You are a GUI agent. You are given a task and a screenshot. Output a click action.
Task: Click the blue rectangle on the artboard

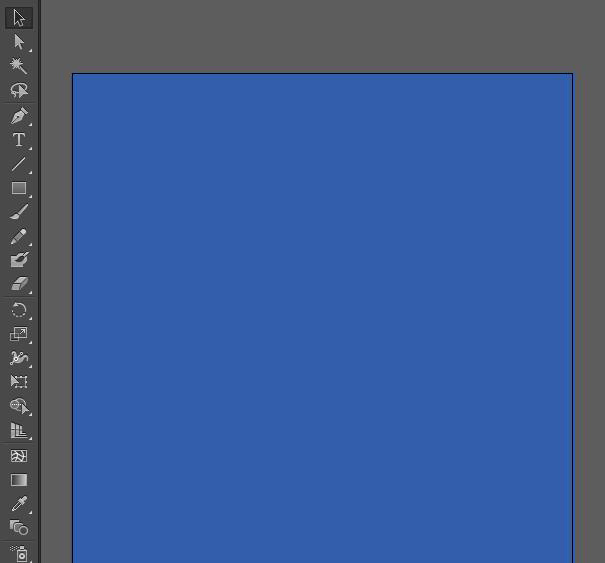[323, 318]
